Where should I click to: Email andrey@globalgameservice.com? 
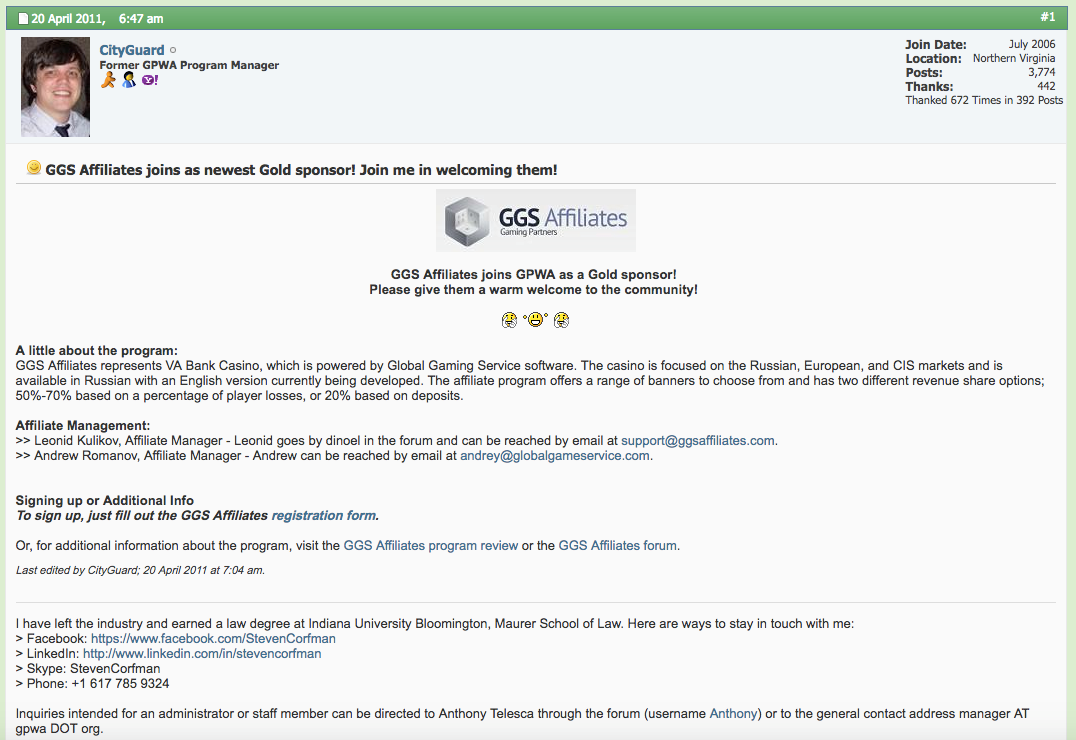coord(554,456)
